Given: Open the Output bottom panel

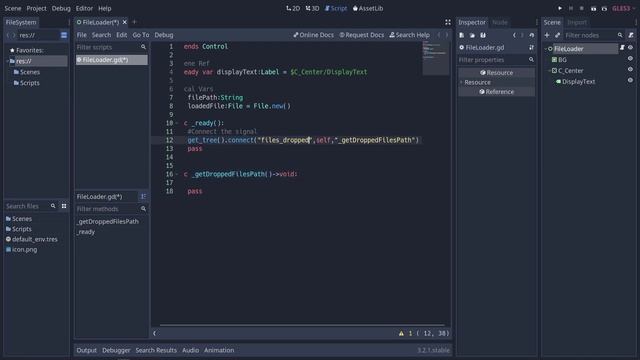Looking at the screenshot, I should [x=87, y=350].
